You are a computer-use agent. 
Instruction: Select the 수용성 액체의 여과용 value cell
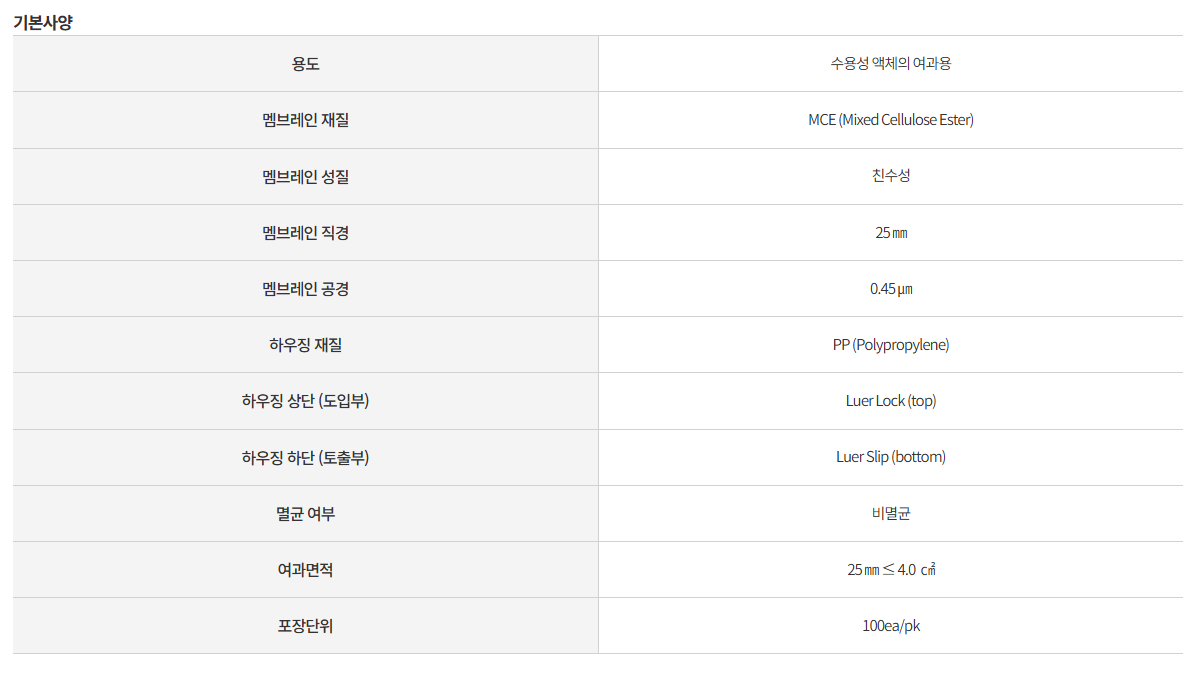(891, 64)
